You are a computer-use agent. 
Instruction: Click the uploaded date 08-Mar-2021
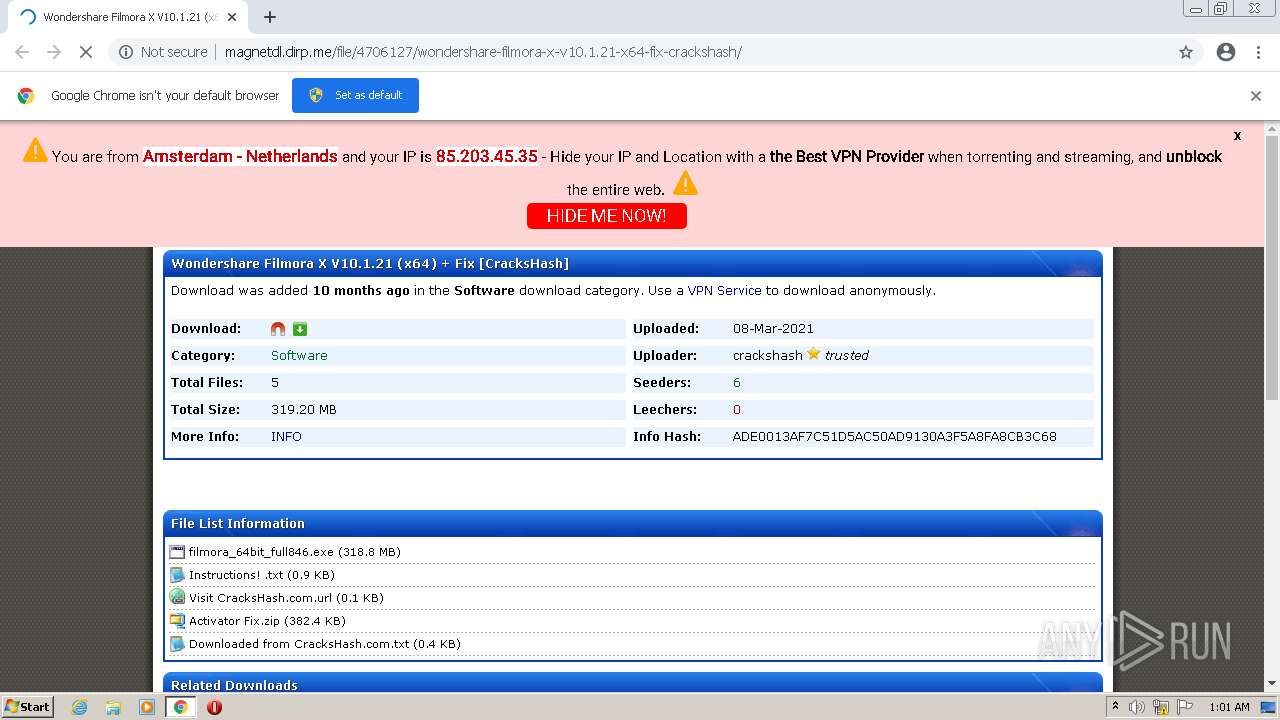tap(773, 329)
